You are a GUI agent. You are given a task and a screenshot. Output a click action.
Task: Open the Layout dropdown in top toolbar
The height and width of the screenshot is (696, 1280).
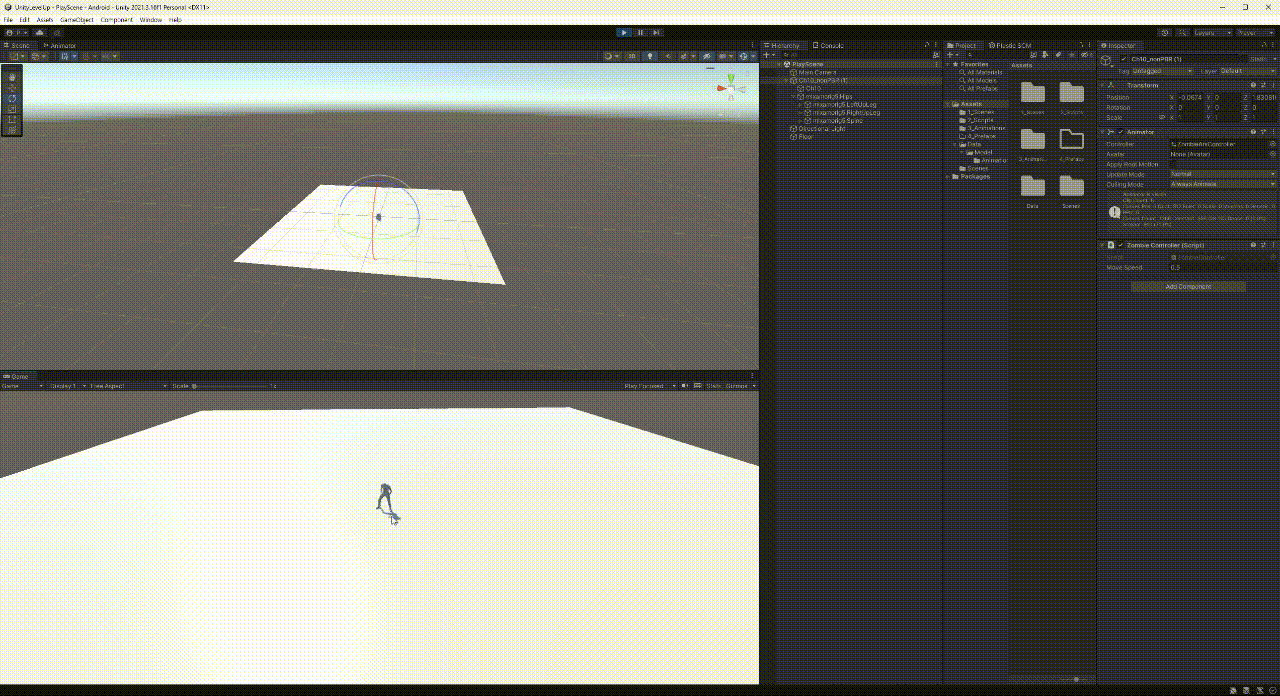coord(1254,32)
